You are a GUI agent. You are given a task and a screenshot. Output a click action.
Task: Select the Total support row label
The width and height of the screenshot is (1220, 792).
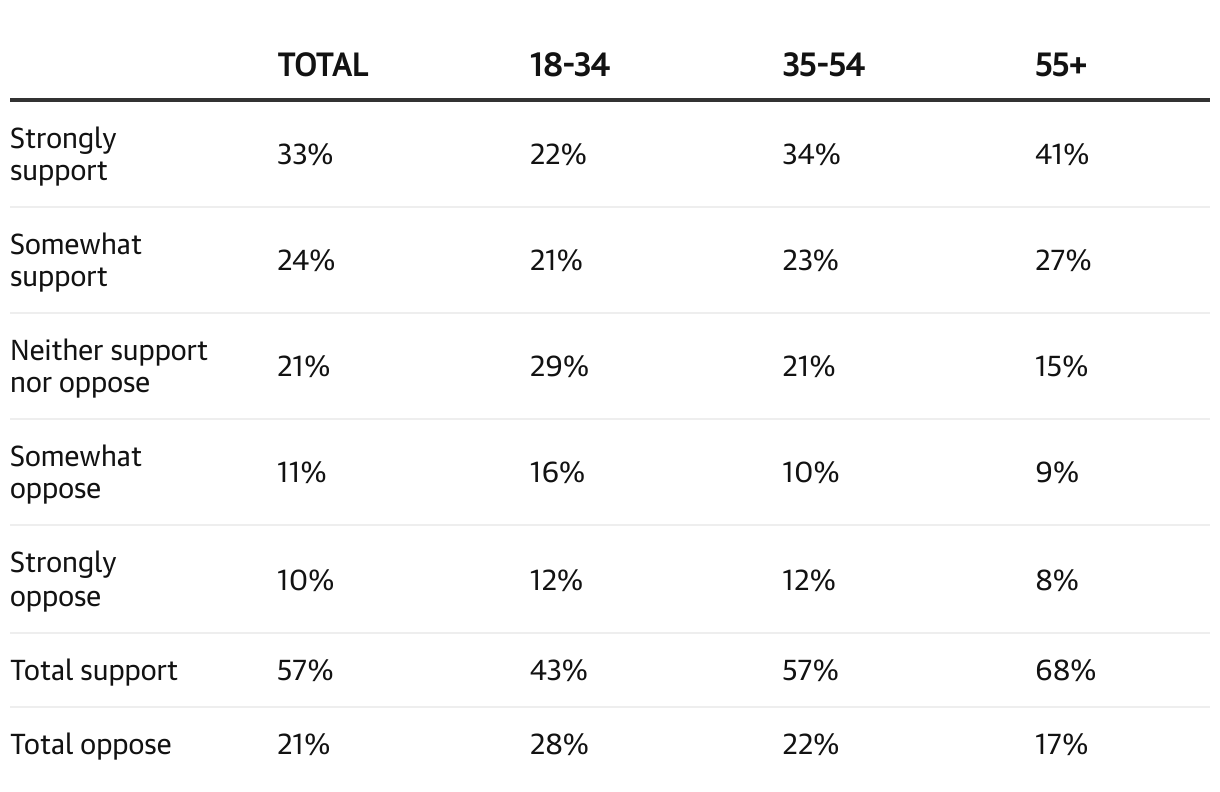point(94,670)
